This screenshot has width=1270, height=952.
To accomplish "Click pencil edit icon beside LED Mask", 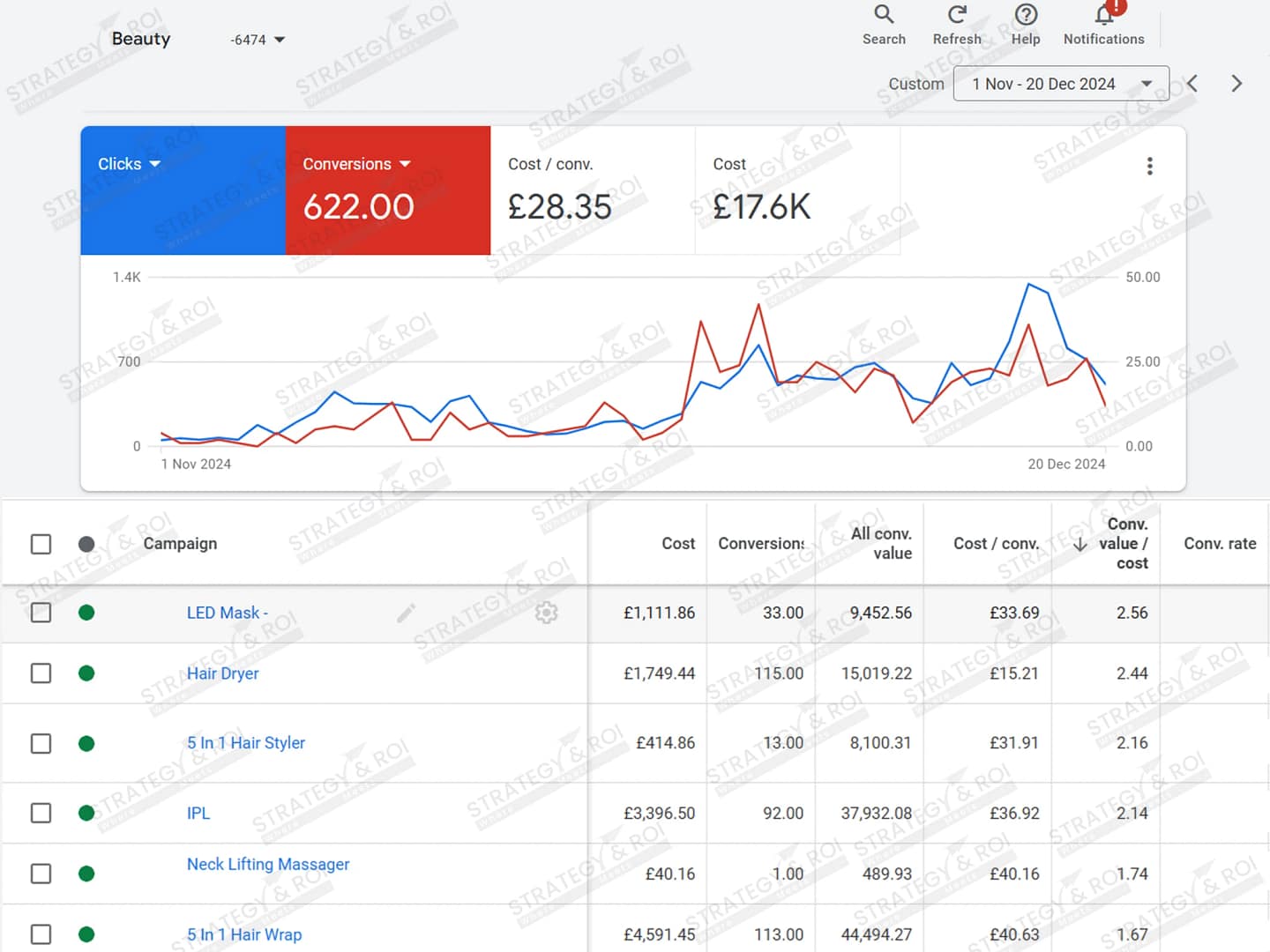I will pyautogui.click(x=406, y=613).
